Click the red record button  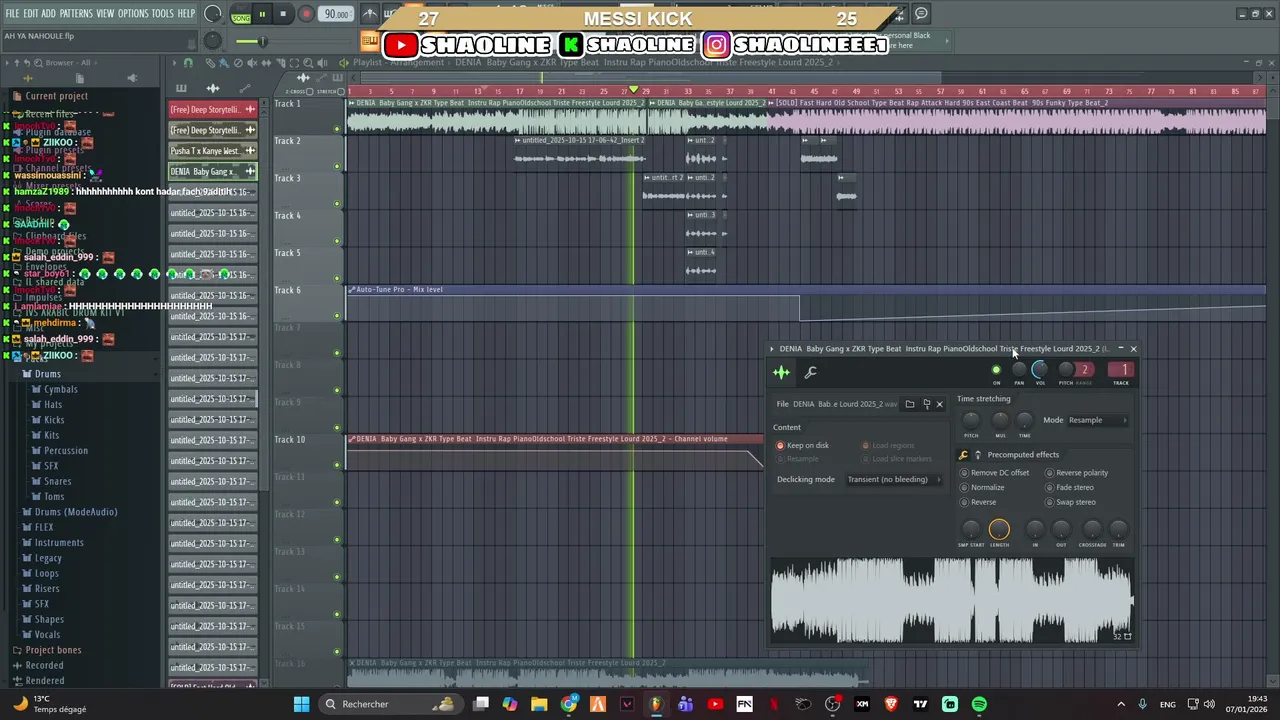tap(305, 14)
